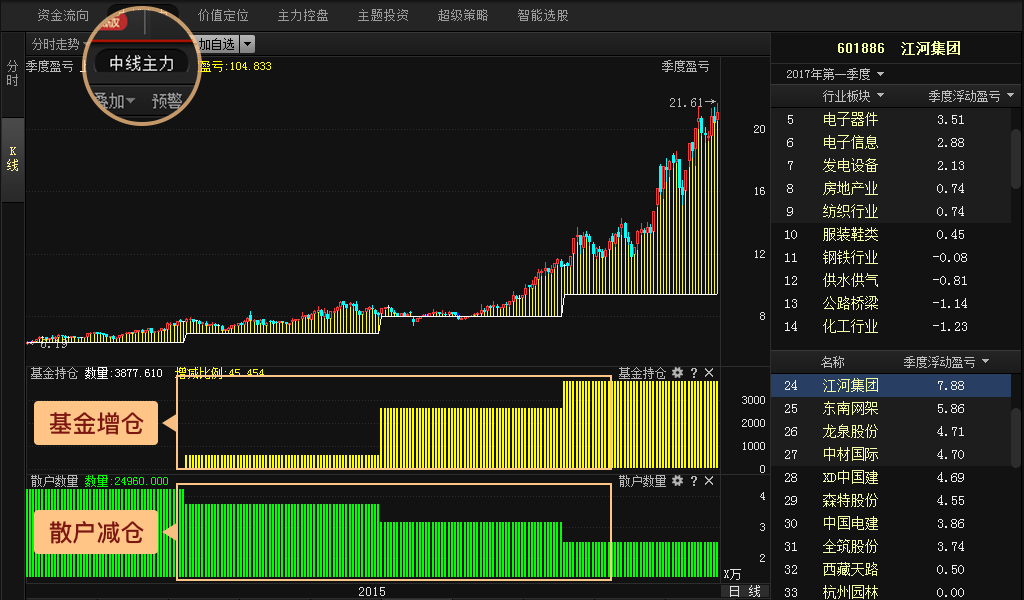This screenshot has width=1024, height=600.
Task: Switch chart to 分时 view
Action: coord(13,73)
